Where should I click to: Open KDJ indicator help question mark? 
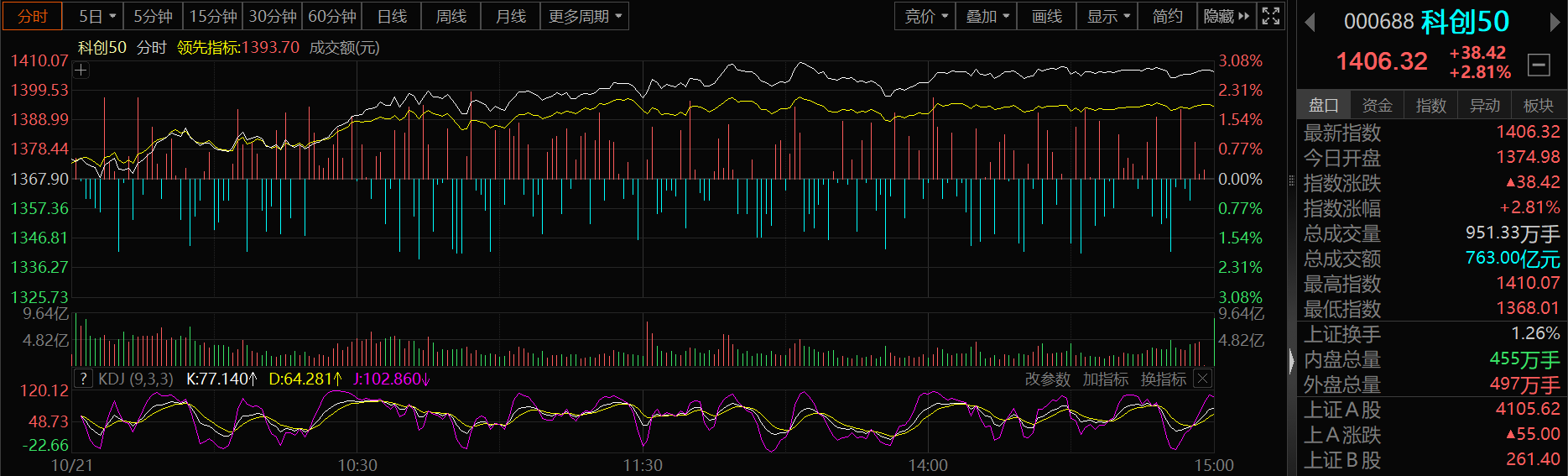(83, 379)
